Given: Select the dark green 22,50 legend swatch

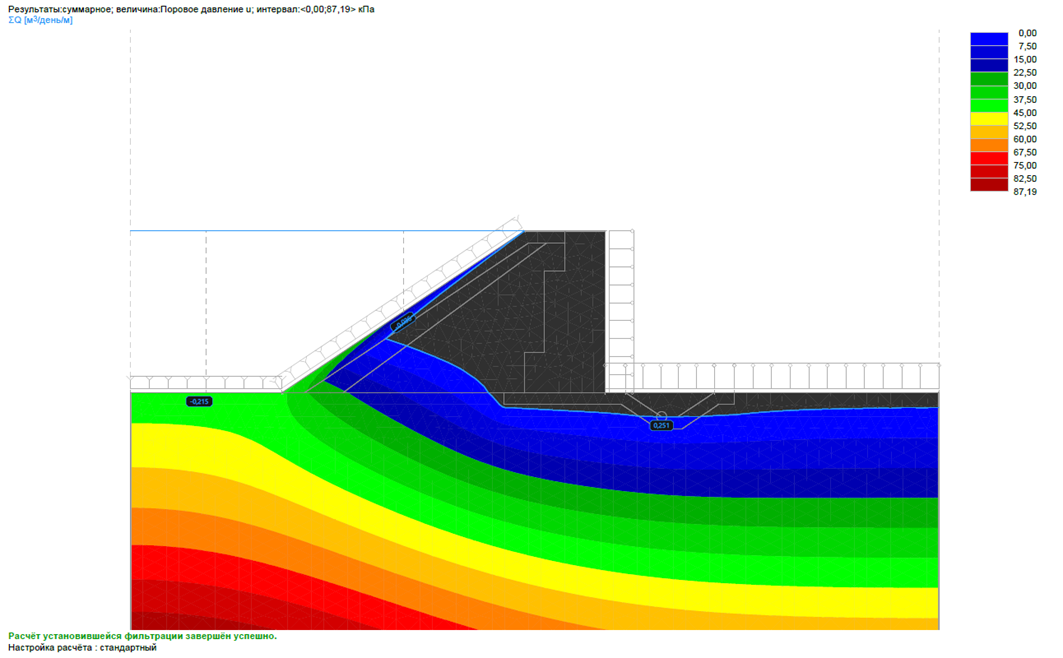Looking at the screenshot, I should (x=989, y=79).
